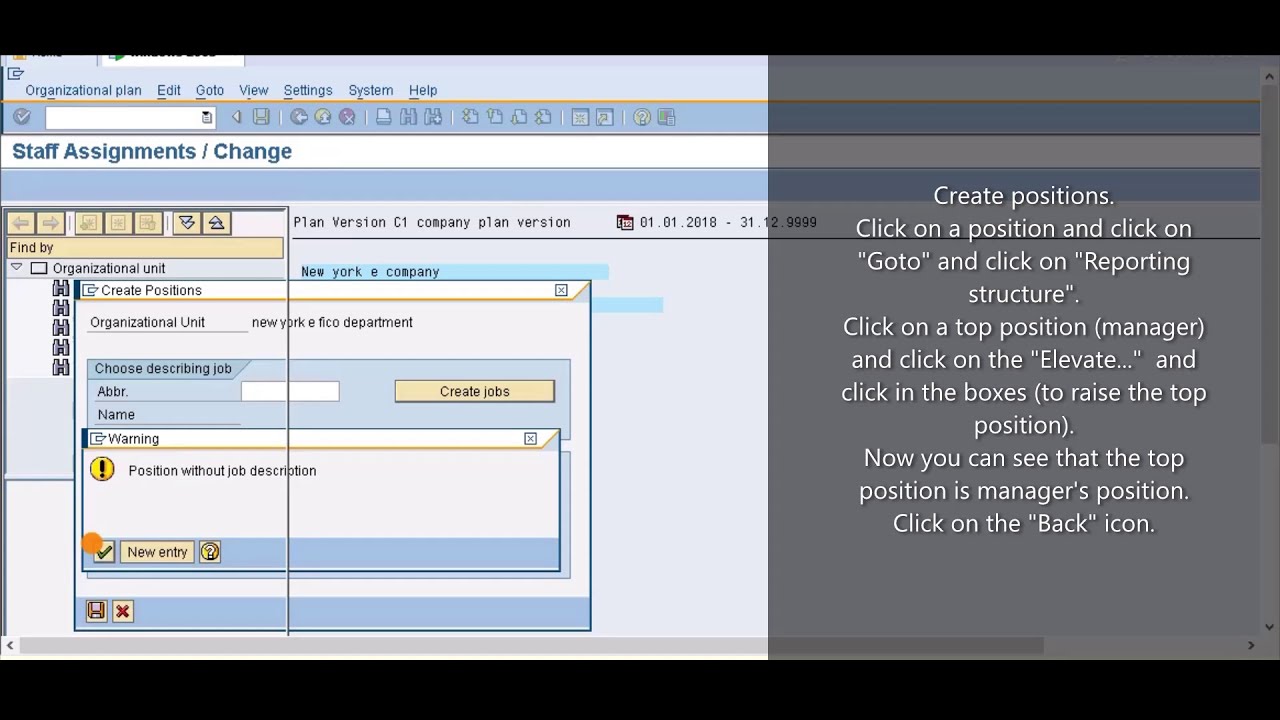Image resolution: width=1280 pixels, height=720 pixels.
Task: Collapse the Organizational unit tree node
Action: [x=16, y=268]
